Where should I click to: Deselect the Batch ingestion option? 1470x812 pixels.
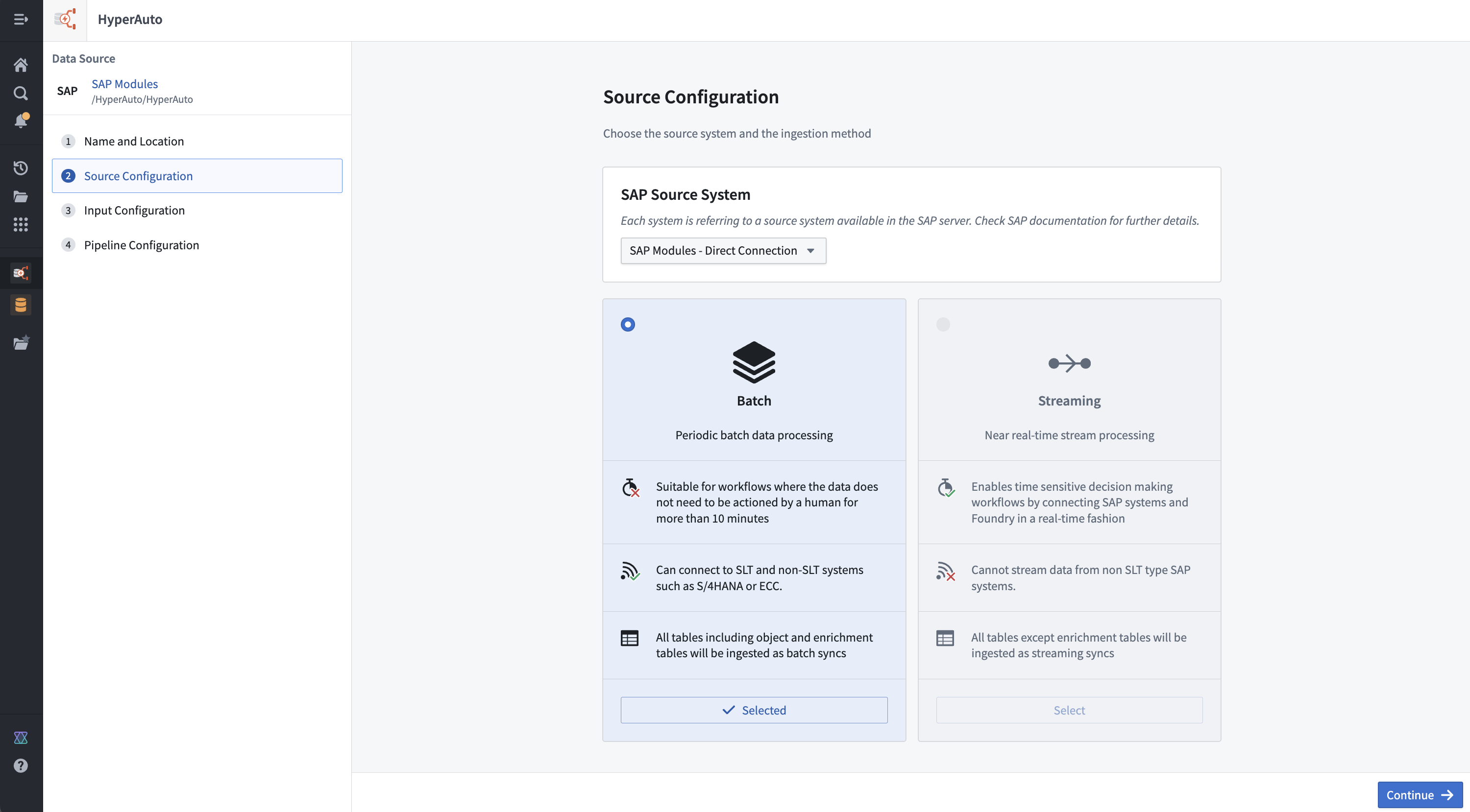pyautogui.click(x=754, y=710)
